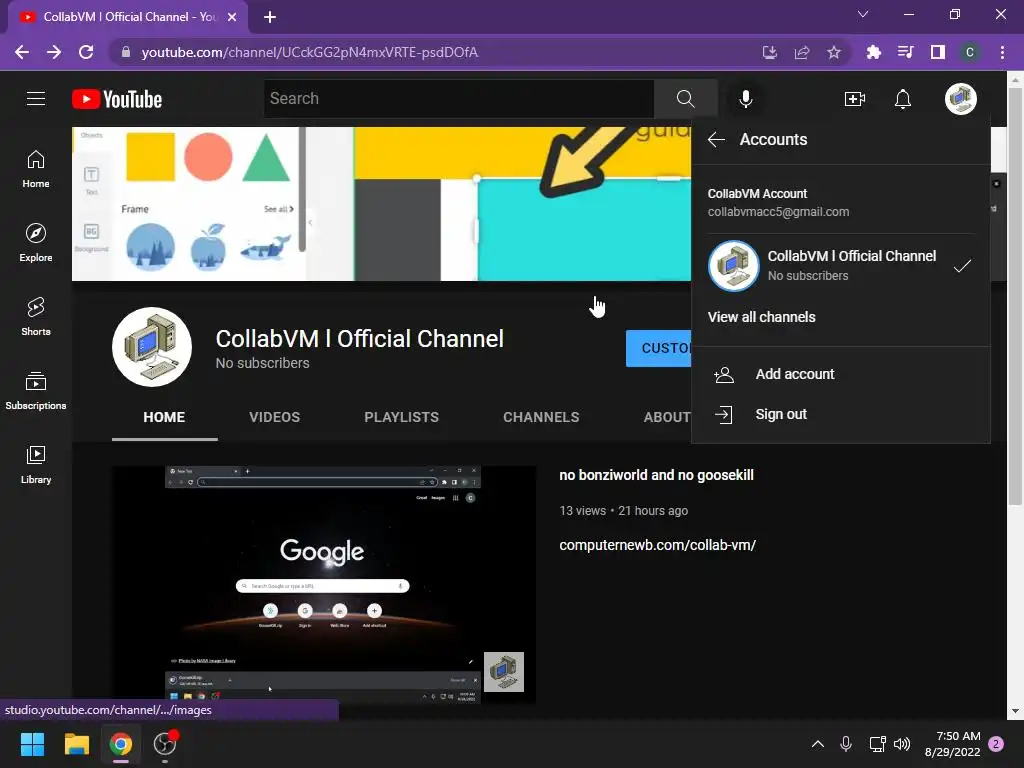Image resolution: width=1024 pixels, height=768 pixels.
Task: Open Home in the sidebar
Action: pos(36,169)
